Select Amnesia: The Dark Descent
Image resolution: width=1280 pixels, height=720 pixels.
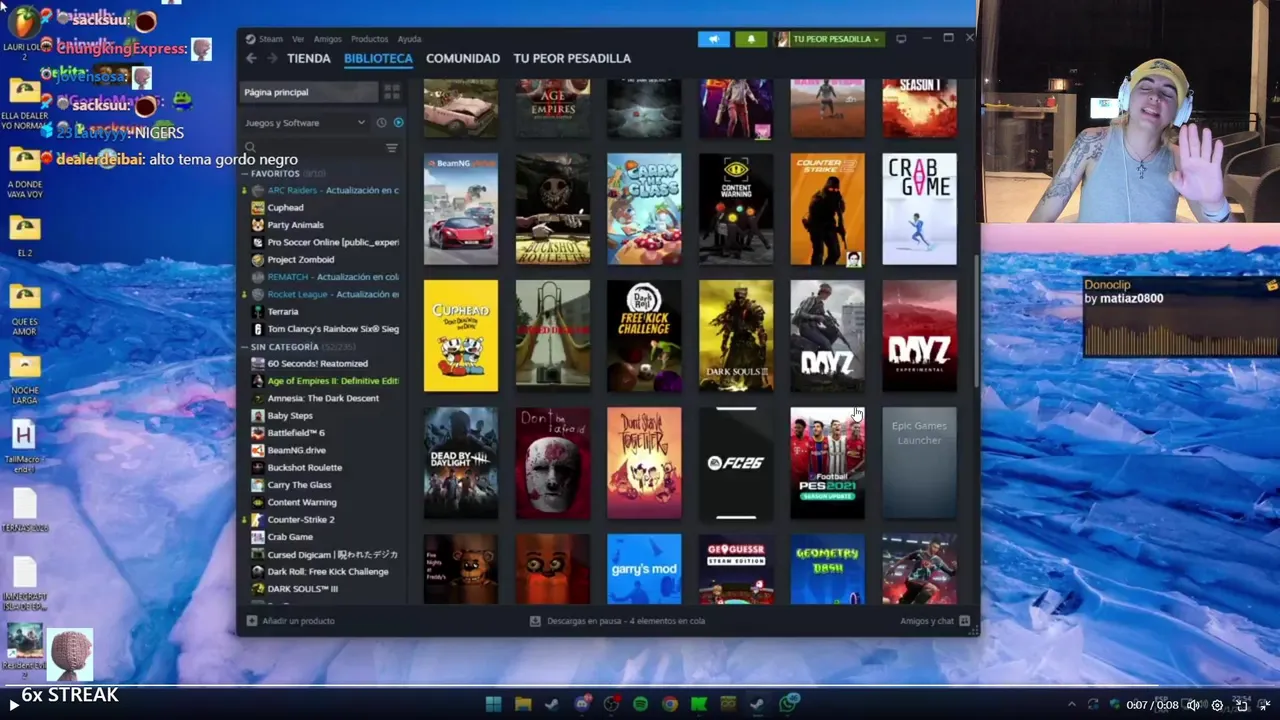[x=324, y=398]
